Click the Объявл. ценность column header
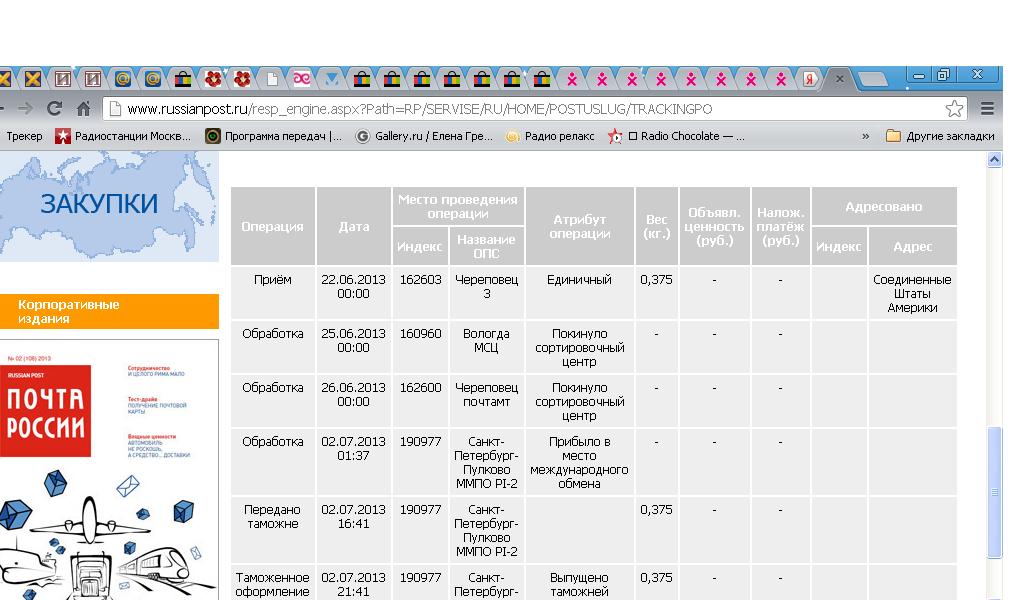Screen dimensions: 1024x600 pos(714,226)
